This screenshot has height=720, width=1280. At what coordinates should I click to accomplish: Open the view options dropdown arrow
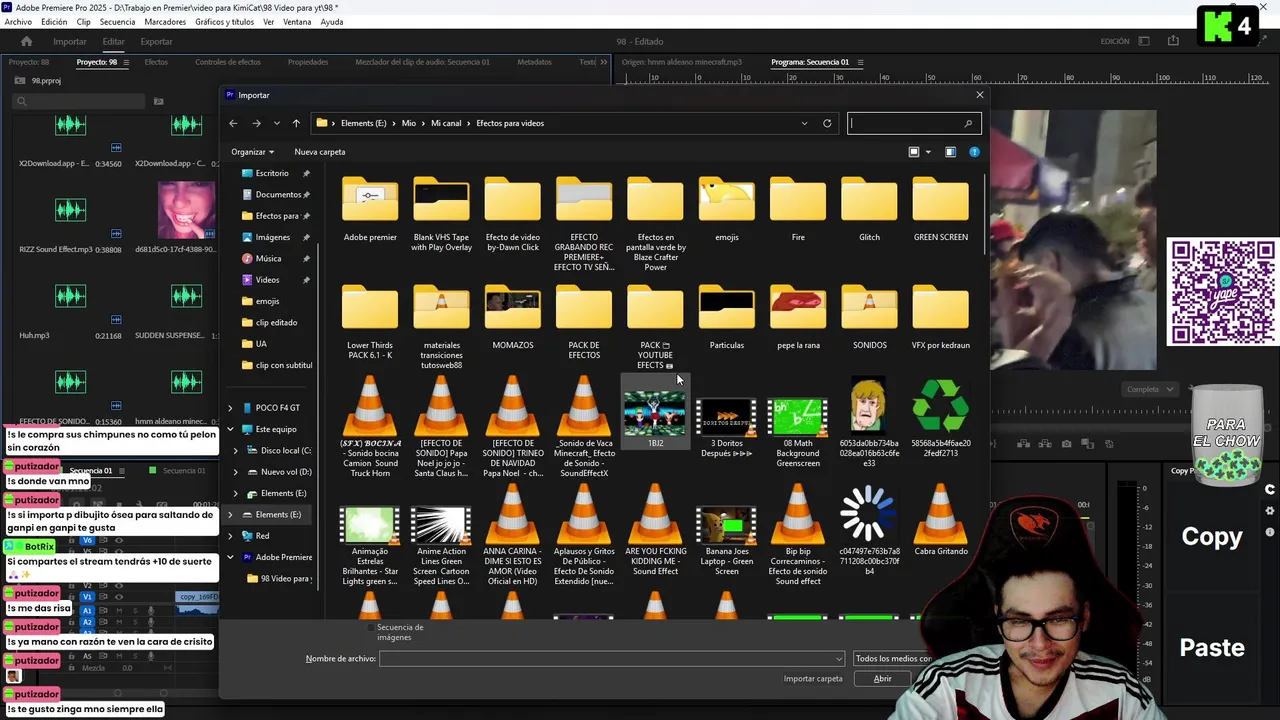(x=928, y=152)
